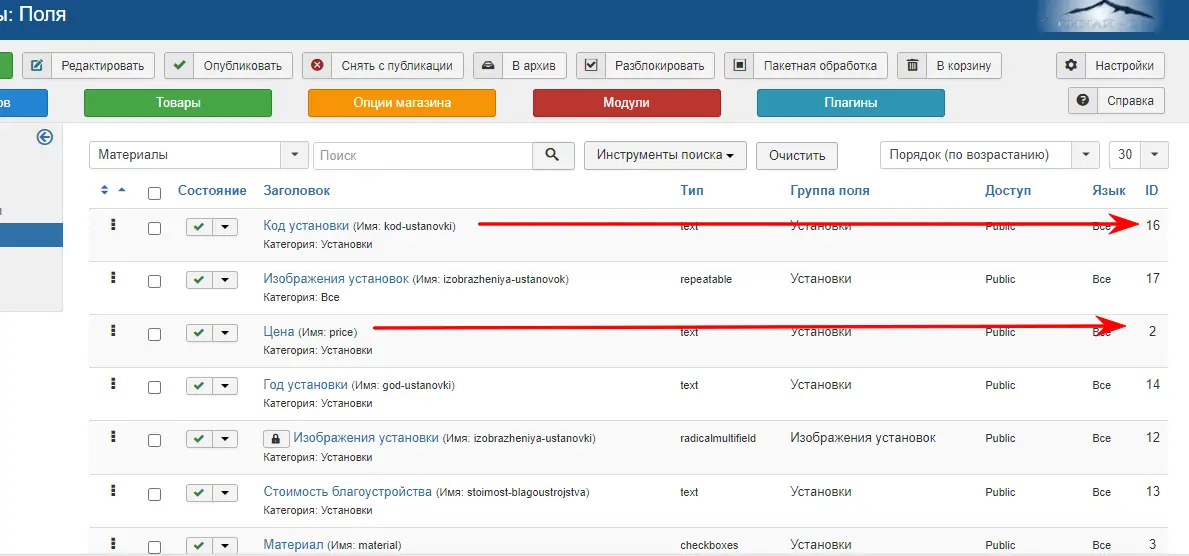Check the Изображения установок row checkbox
1189x556 pixels.
[155, 281]
